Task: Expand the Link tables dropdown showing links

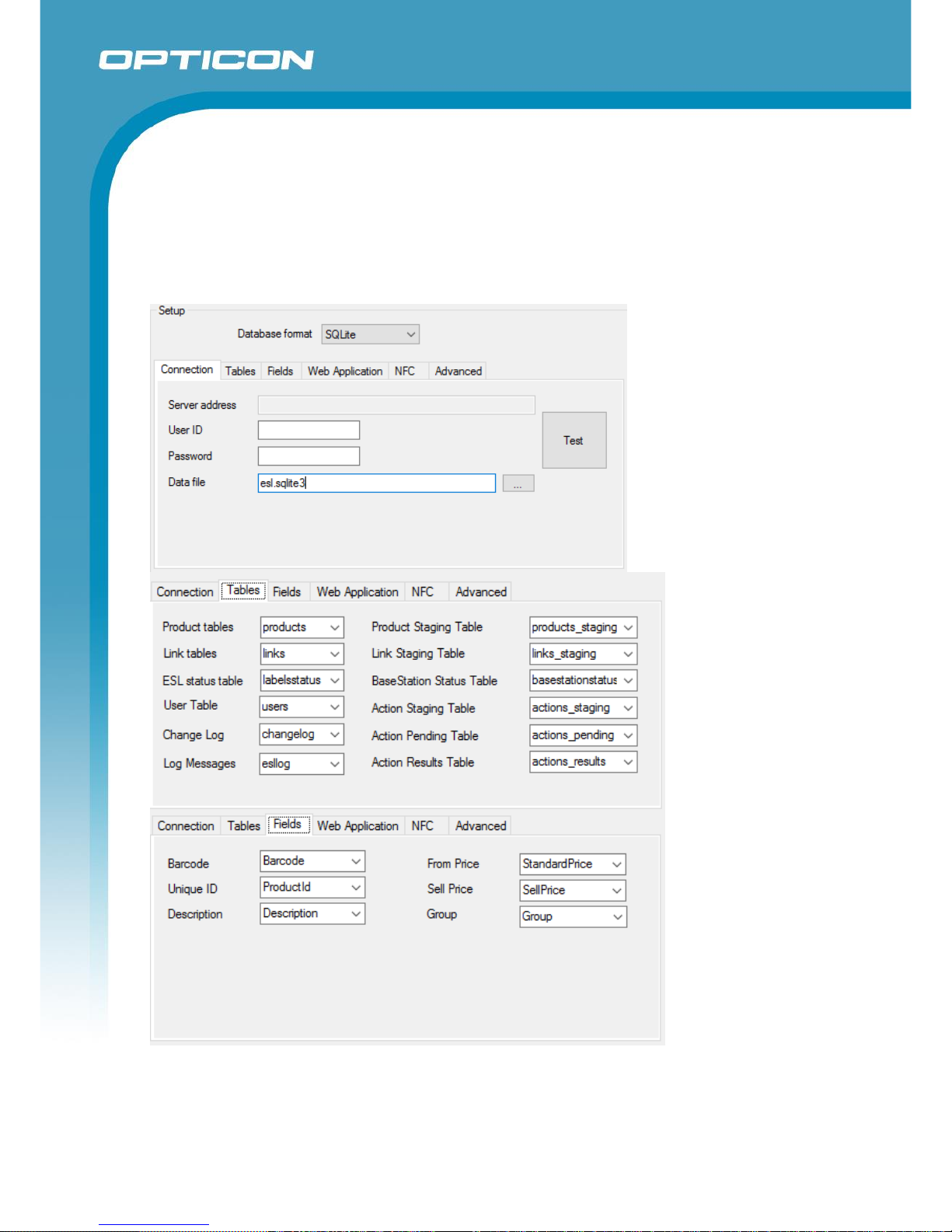Action: coord(302,654)
